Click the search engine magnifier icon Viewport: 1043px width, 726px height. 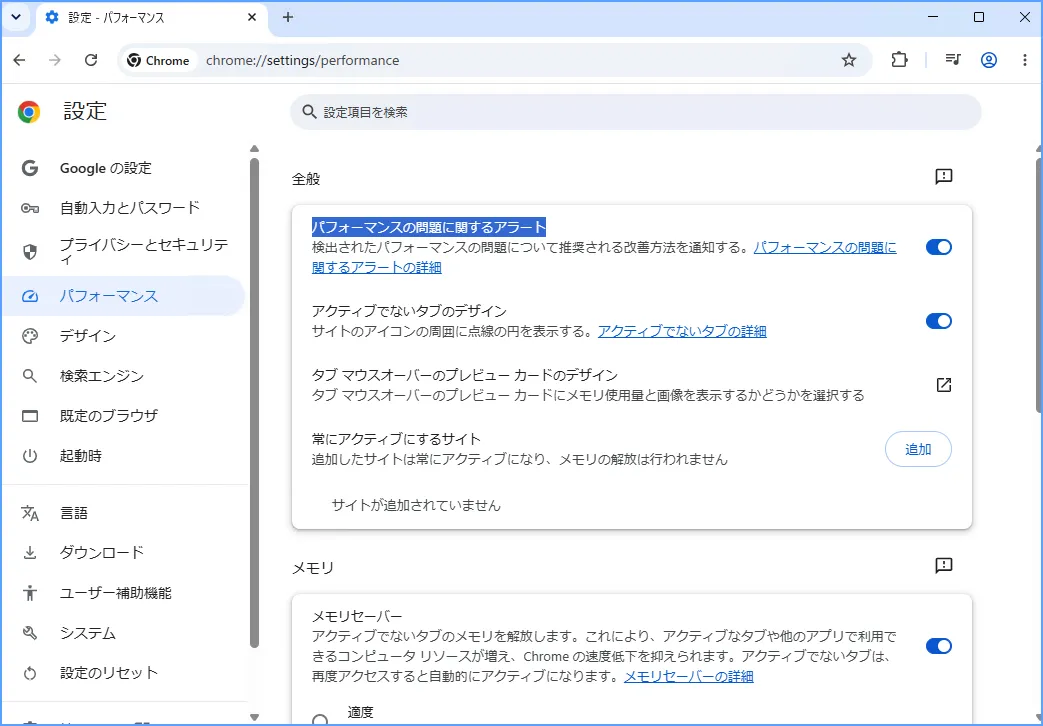click(30, 376)
